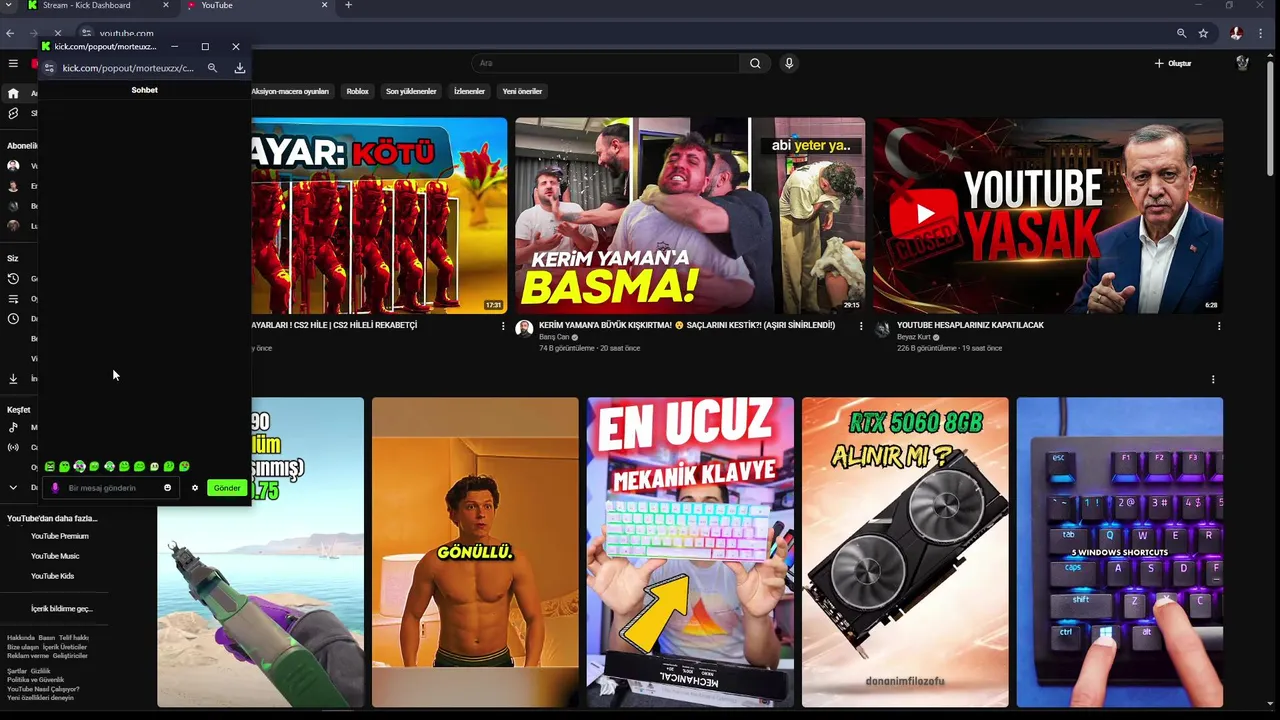Open the Barış Can channel avatar
Screen dimensions: 1280x720
524,329
